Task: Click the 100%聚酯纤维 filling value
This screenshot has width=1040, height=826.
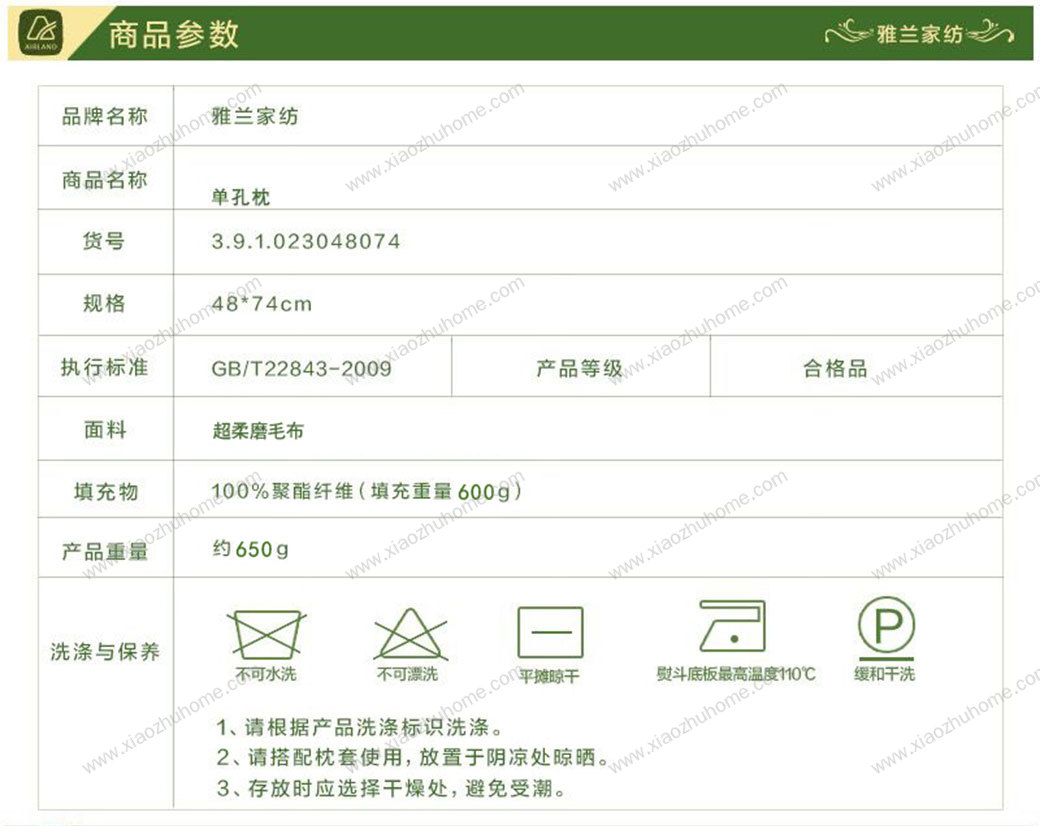Action: coord(366,491)
